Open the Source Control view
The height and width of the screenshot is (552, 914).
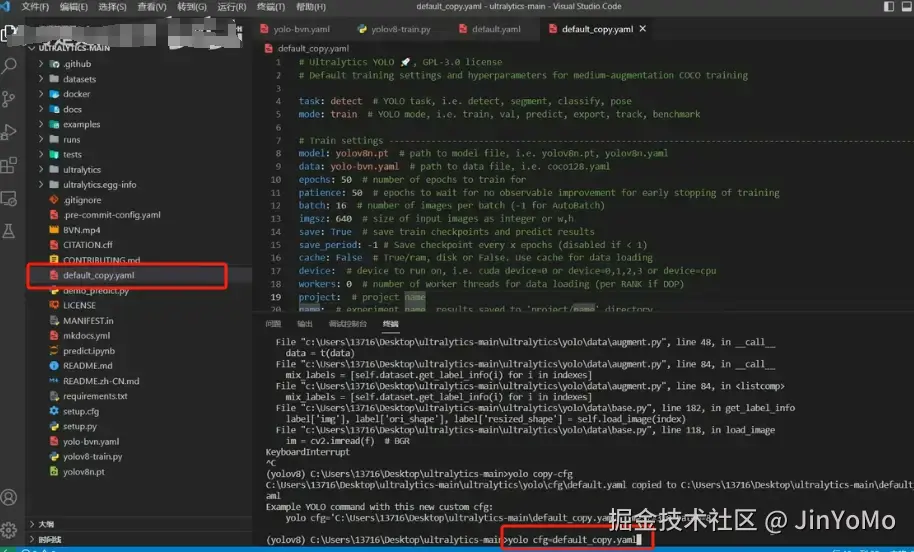9,99
